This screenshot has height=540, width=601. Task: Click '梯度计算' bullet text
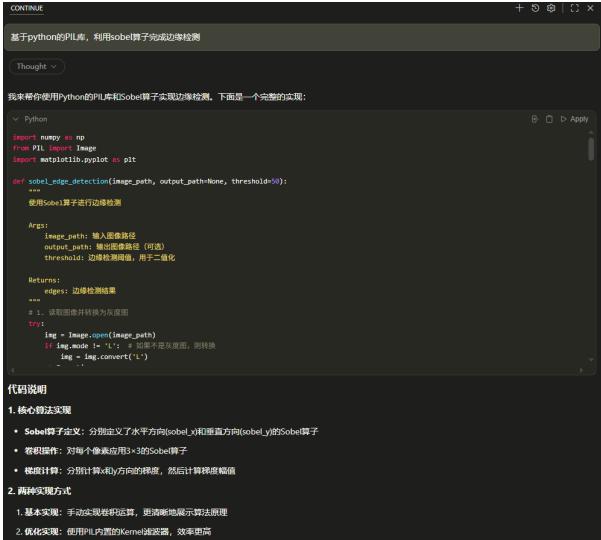[130, 471]
